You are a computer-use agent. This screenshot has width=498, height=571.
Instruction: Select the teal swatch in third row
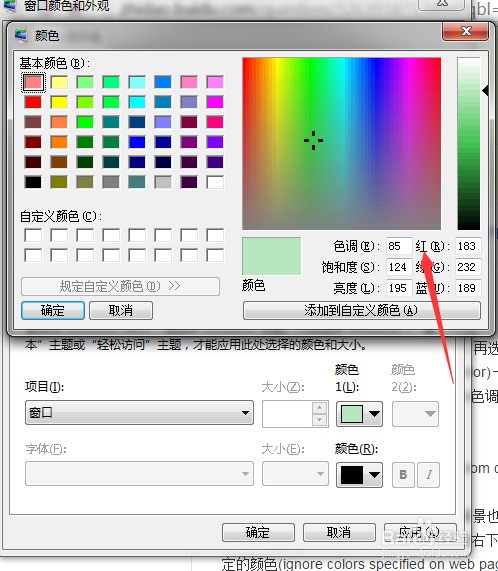coord(111,122)
